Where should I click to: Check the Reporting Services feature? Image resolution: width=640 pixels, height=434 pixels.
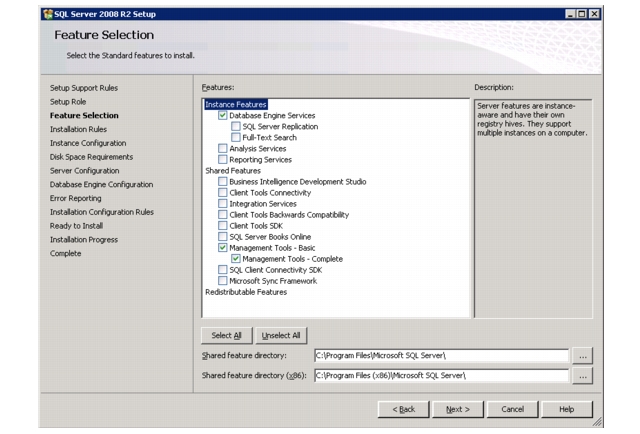click(222, 160)
